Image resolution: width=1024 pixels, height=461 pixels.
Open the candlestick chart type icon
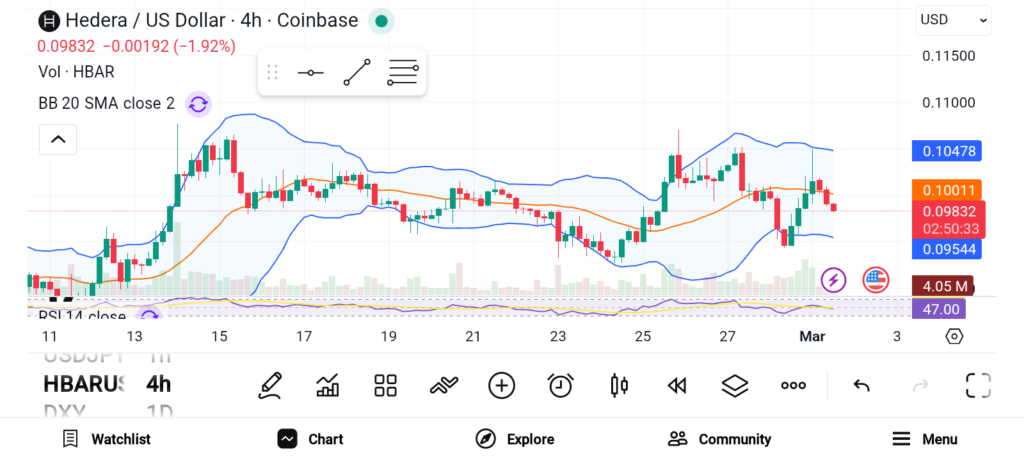coord(618,385)
